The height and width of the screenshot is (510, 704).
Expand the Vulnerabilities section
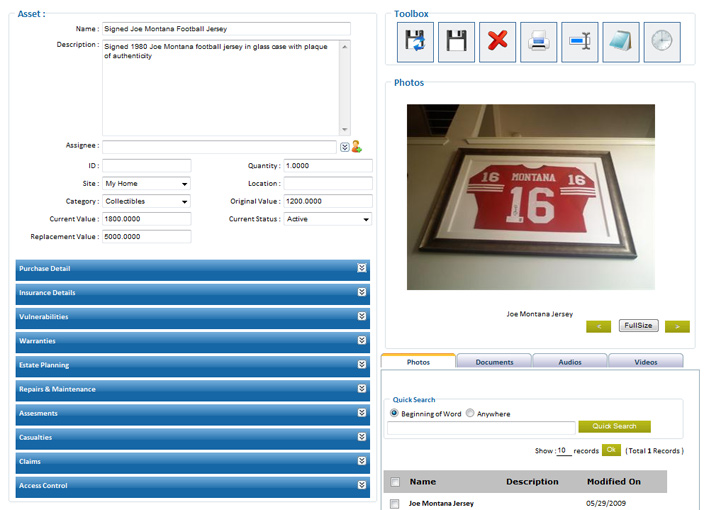362,317
